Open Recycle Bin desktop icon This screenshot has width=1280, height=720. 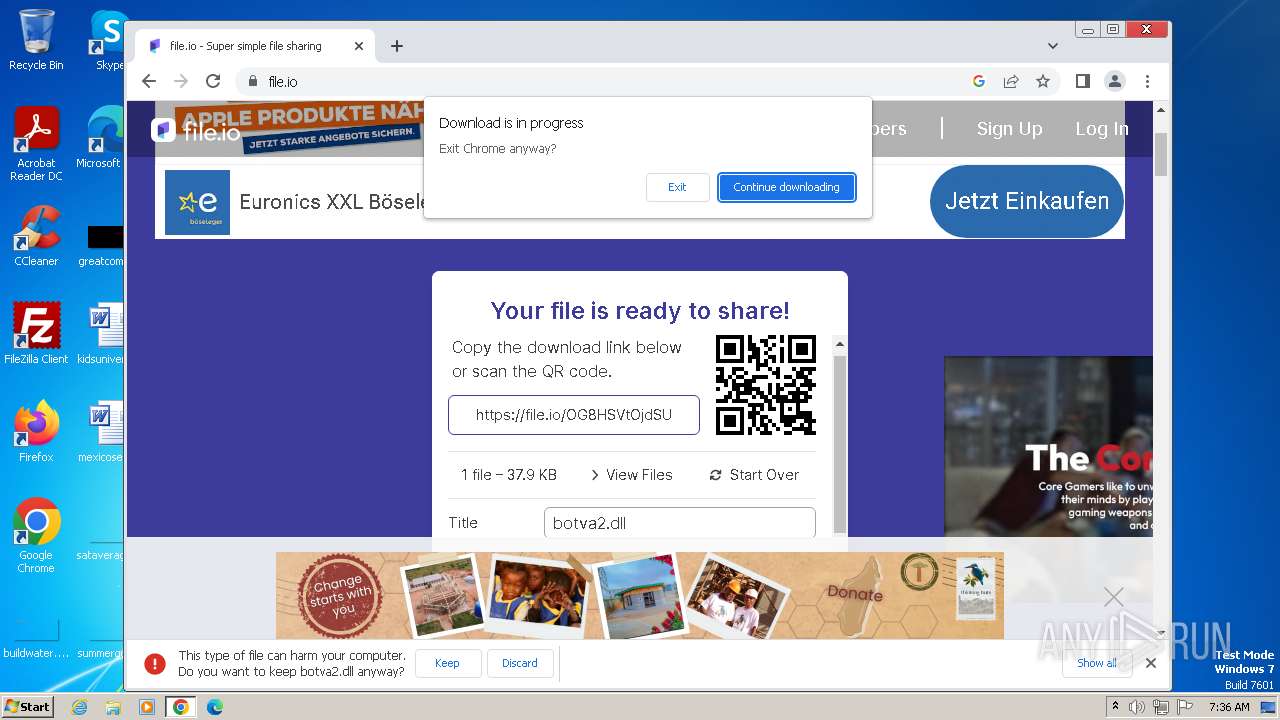(36, 41)
